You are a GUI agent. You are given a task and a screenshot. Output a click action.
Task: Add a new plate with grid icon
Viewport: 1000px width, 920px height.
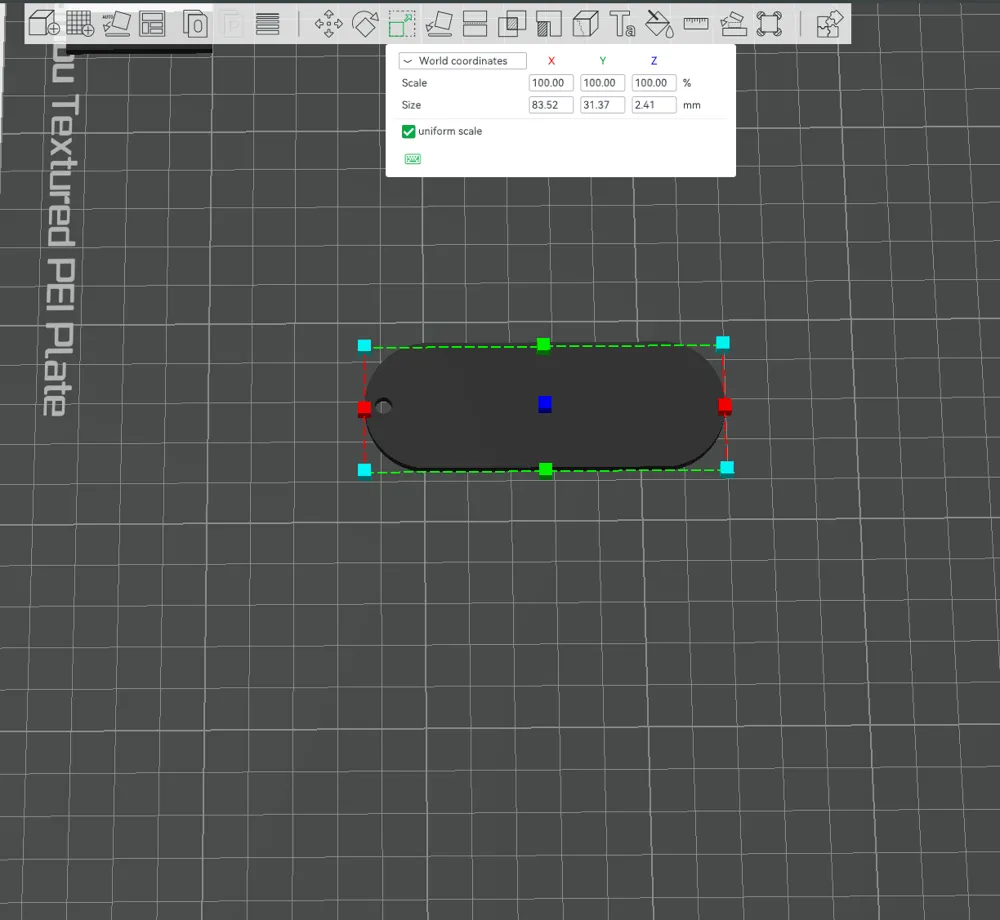[80, 24]
